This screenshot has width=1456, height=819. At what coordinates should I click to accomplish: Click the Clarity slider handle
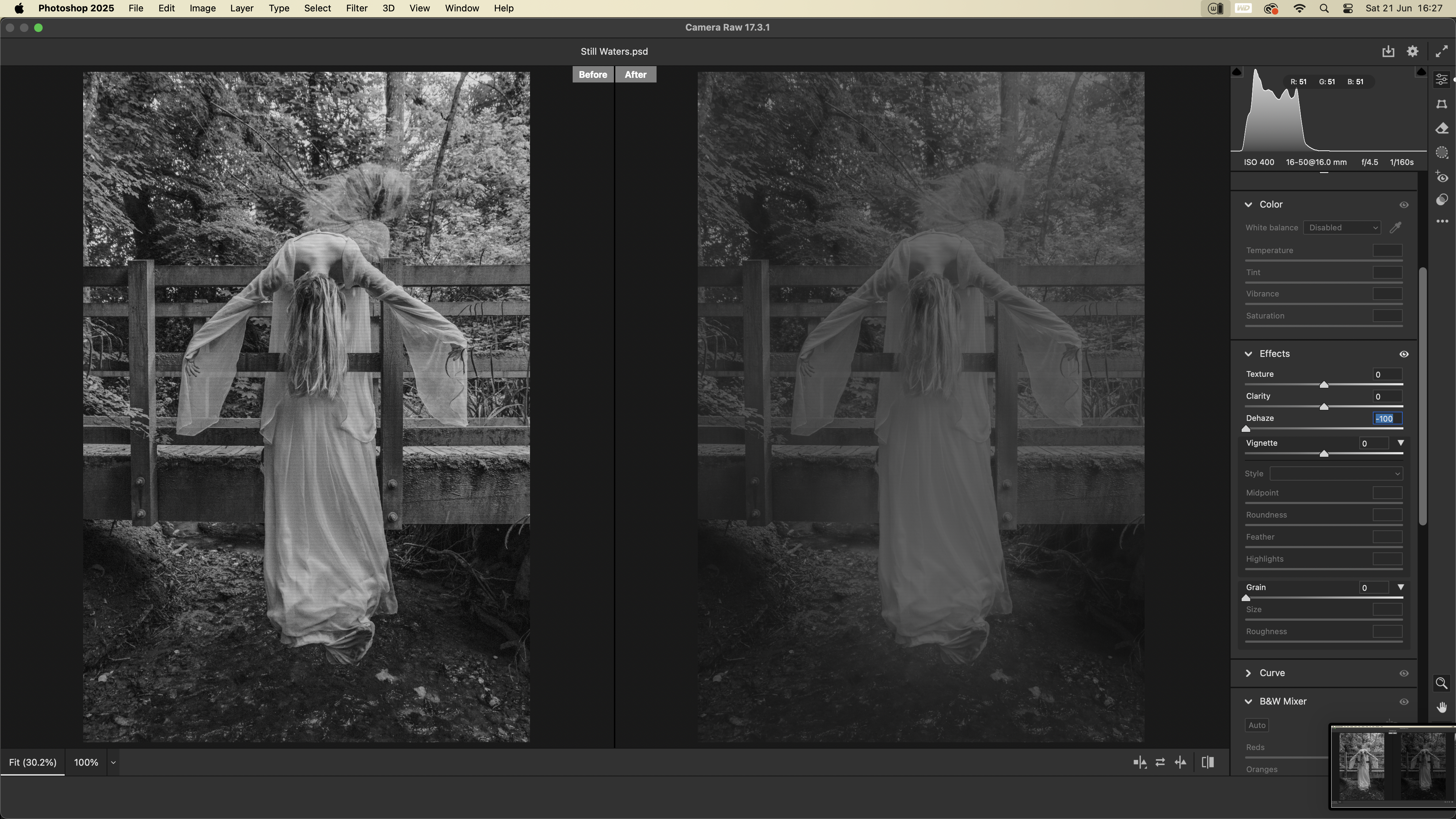coord(1324,407)
